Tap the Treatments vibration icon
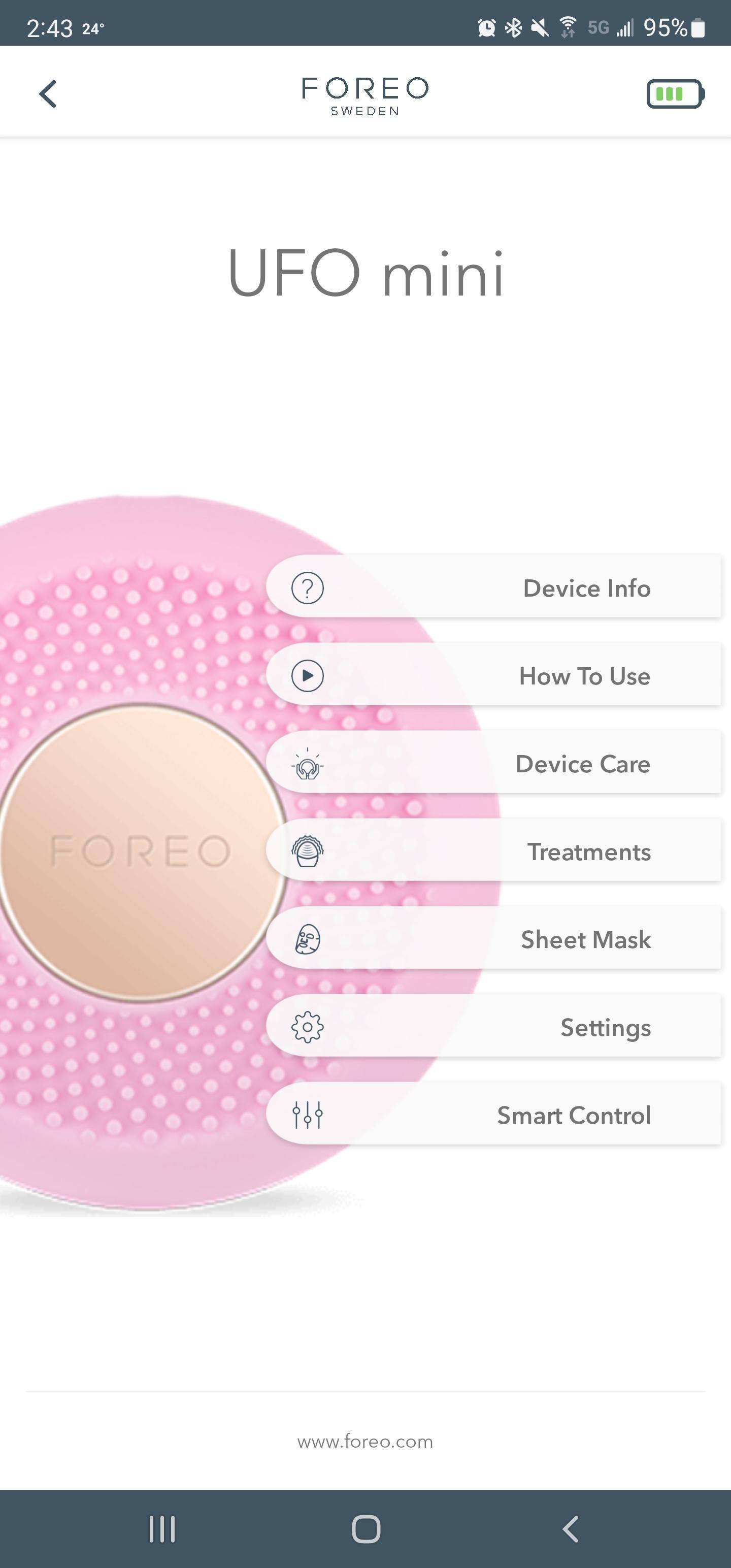Image resolution: width=731 pixels, height=1568 pixels. point(307,852)
